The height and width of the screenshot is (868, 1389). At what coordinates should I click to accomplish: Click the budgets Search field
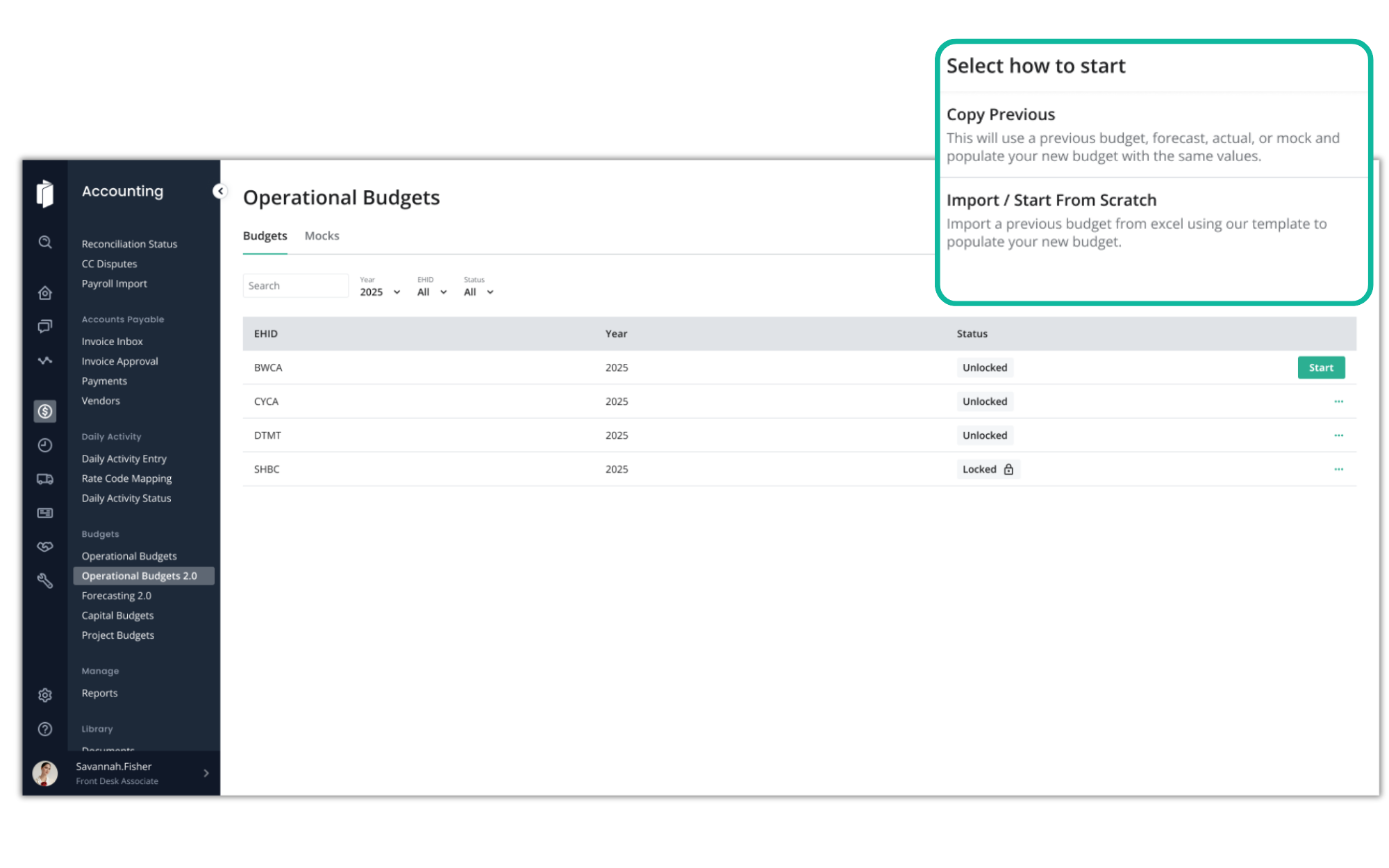tap(295, 286)
